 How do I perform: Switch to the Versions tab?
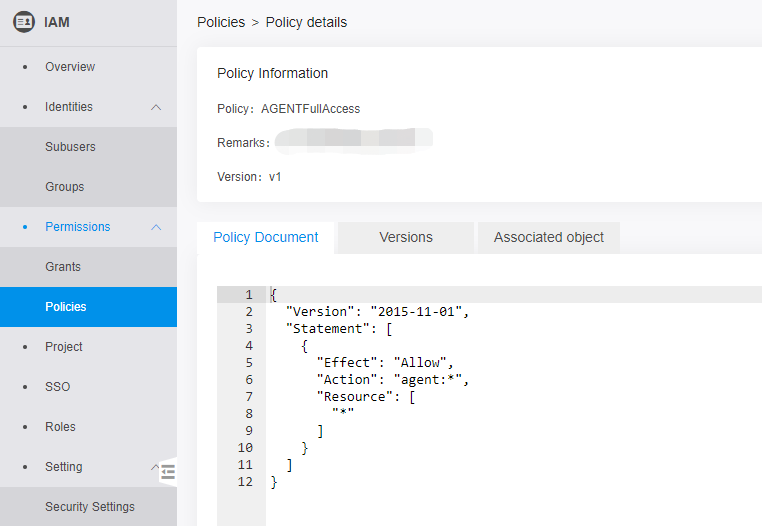(406, 237)
